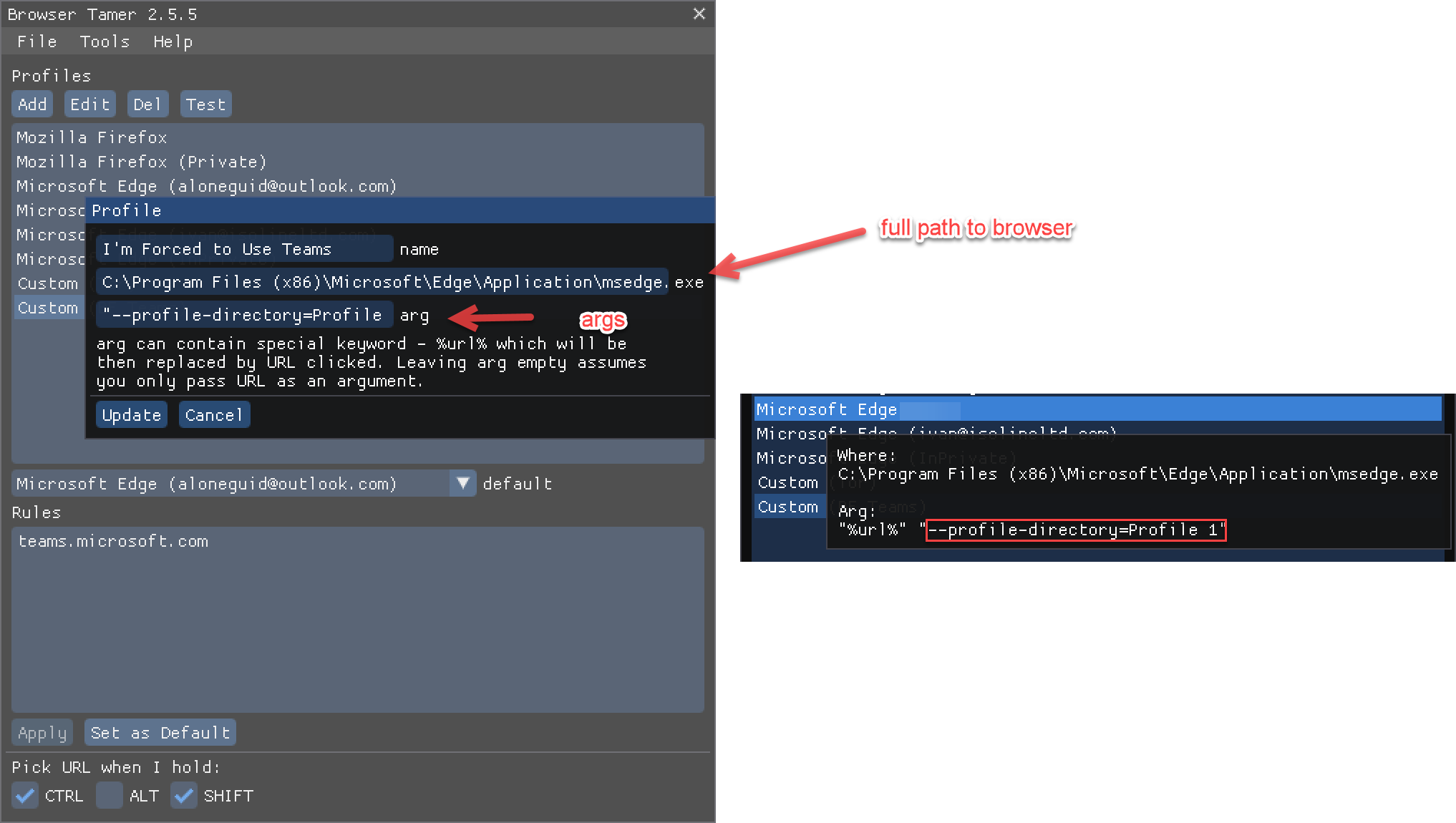Toggle the CTRL checkbox
This screenshot has height=823, width=1456.
(x=25, y=795)
